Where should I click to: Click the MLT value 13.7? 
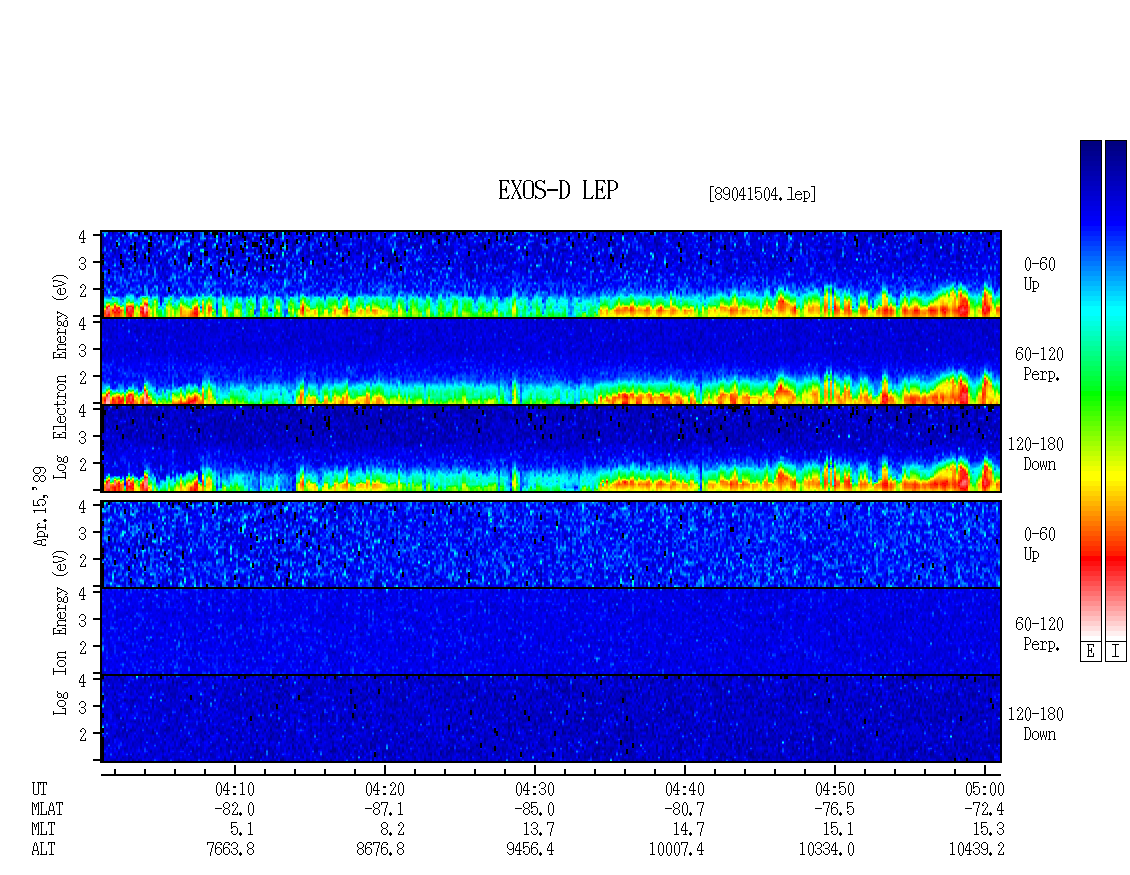(x=539, y=830)
